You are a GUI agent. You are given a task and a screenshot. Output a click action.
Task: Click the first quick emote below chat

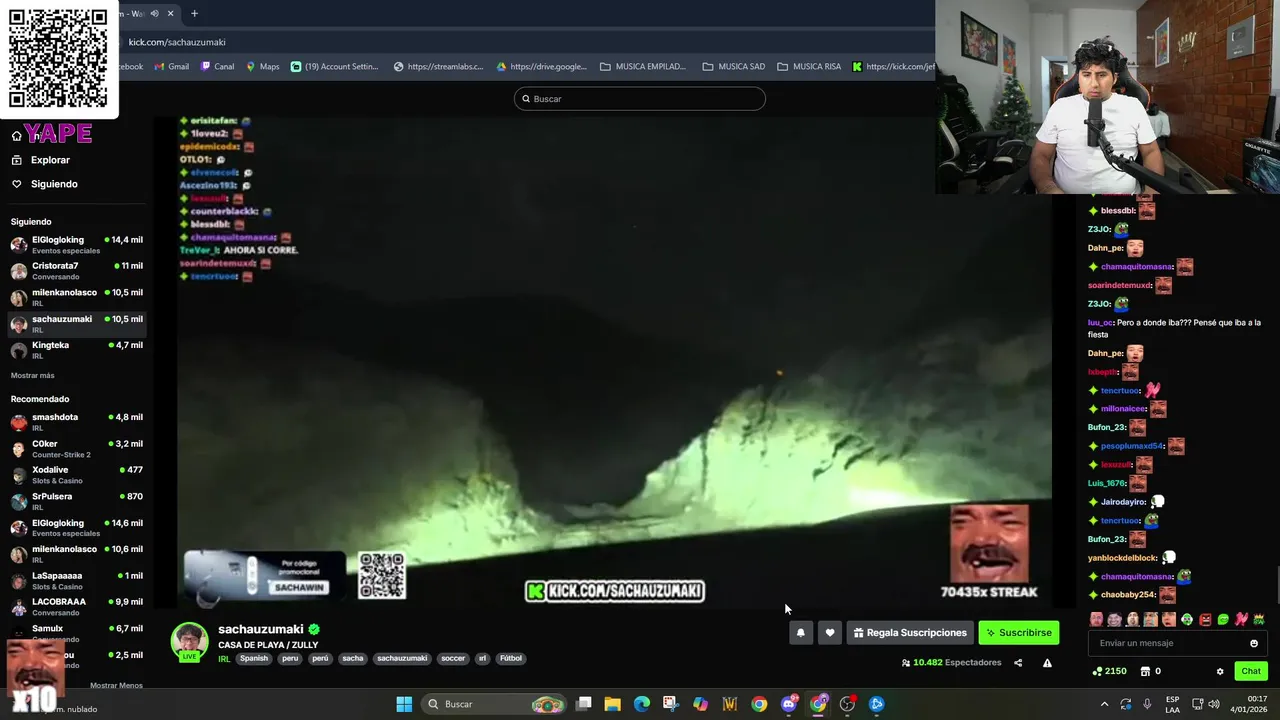pyautogui.click(x=1096, y=620)
